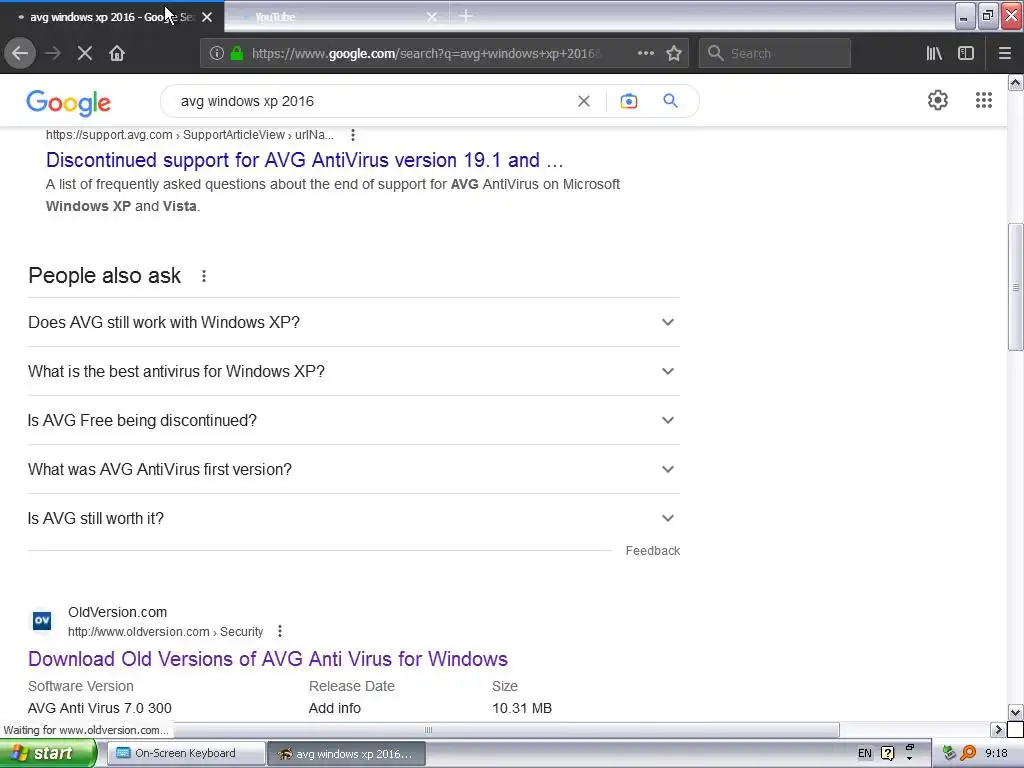Click the horizontal scrollbar right arrow

coord(997,729)
